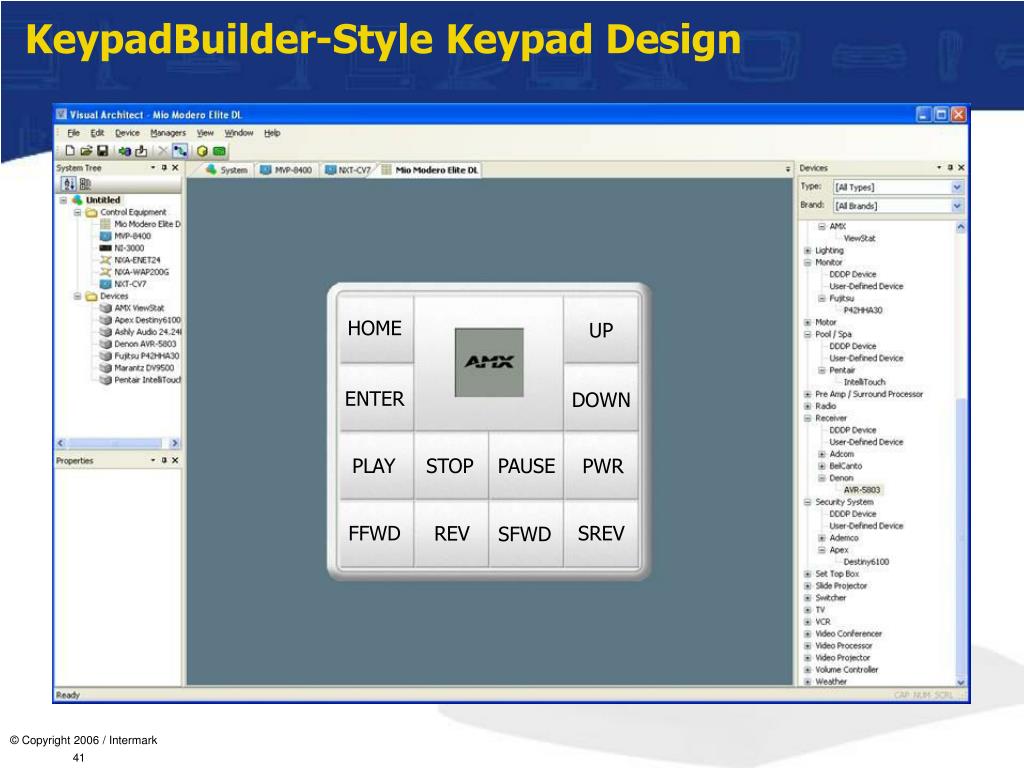Switch to the System tab

click(227, 170)
